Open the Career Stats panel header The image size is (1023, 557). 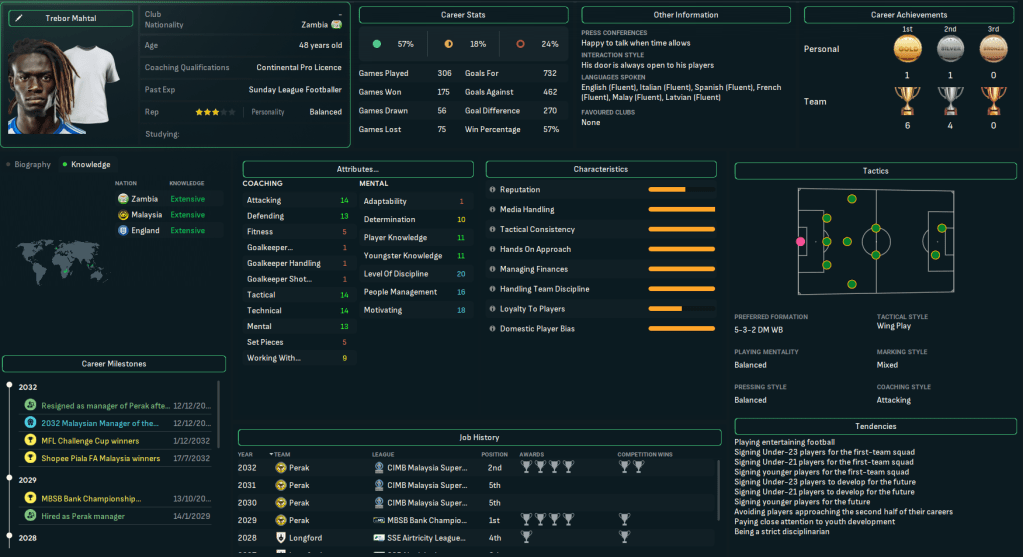(x=463, y=15)
